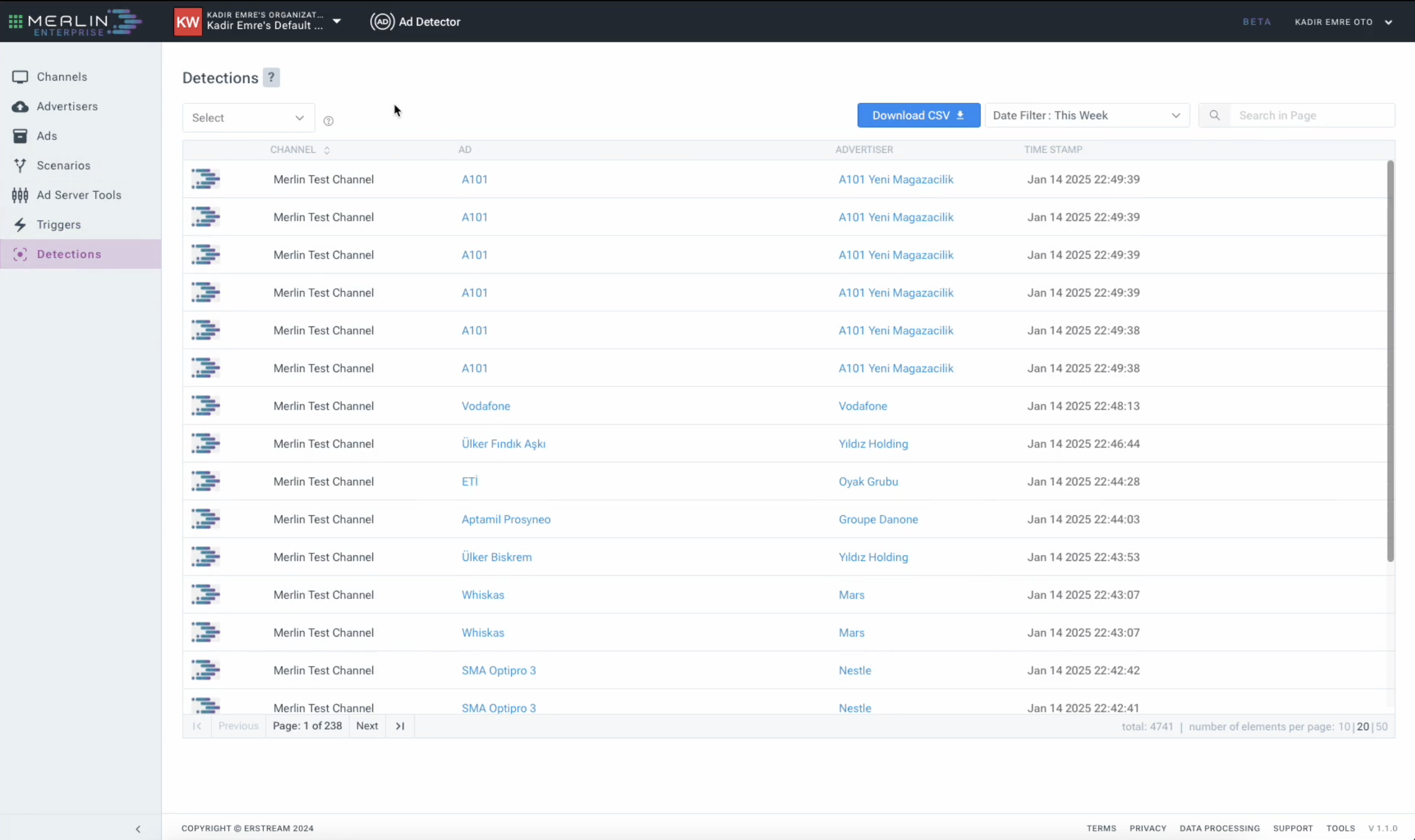
Task: Open the ETİ ad link
Action: [x=470, y=481]
